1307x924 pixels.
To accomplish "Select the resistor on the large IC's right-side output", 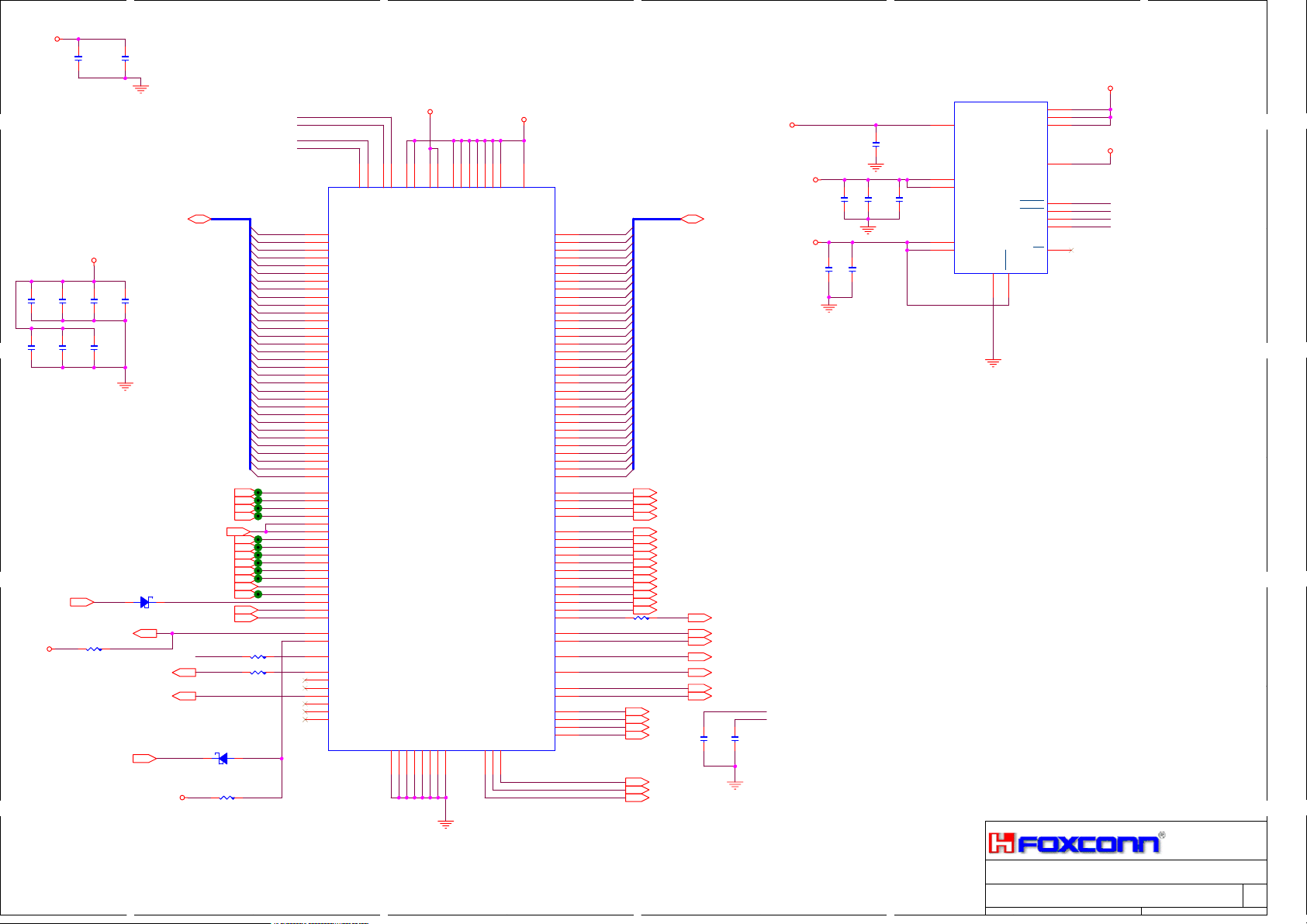I will click(x=641, y=618).
